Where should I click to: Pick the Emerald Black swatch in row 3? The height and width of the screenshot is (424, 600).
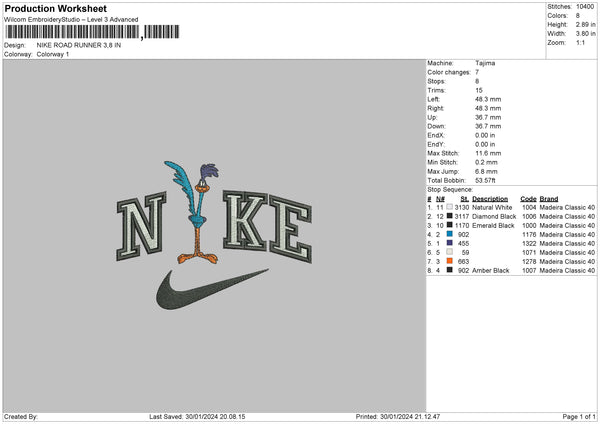(450, 225)
